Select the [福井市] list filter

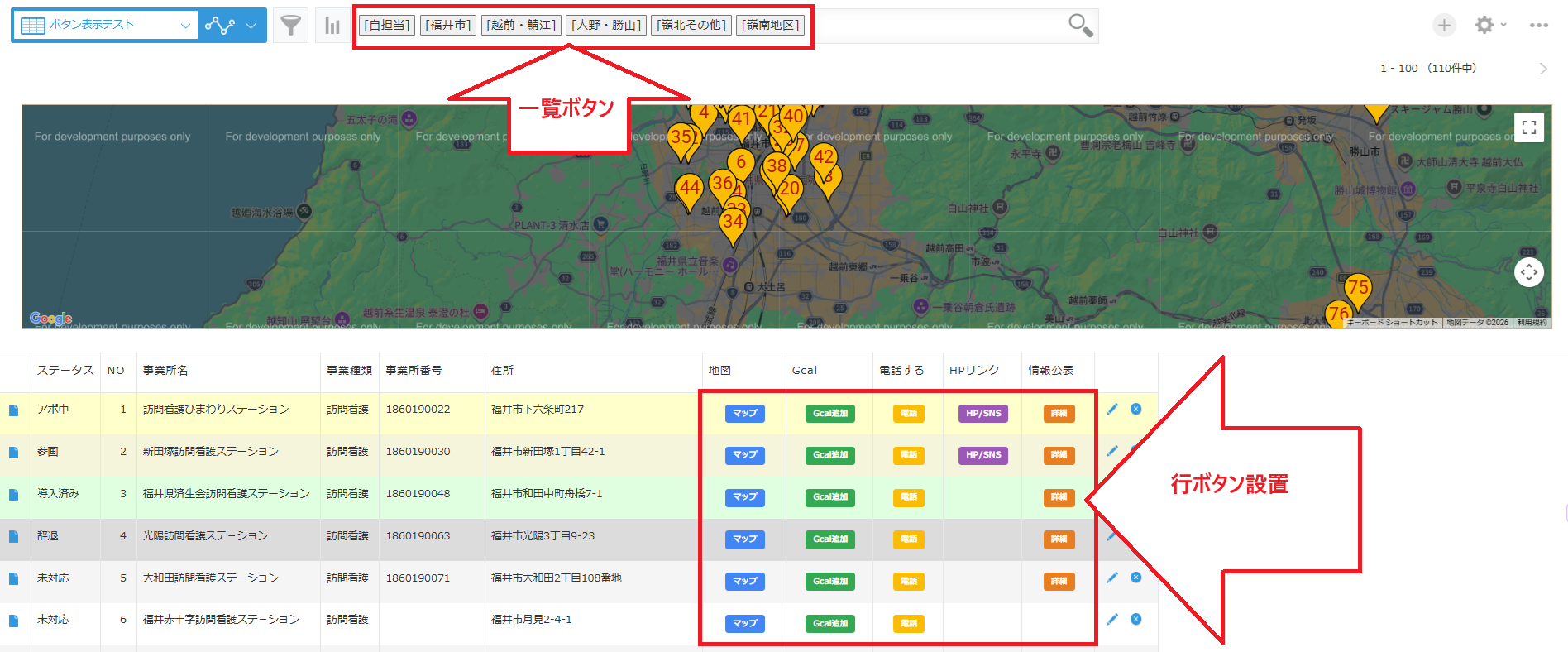click(x=448, y=25)
